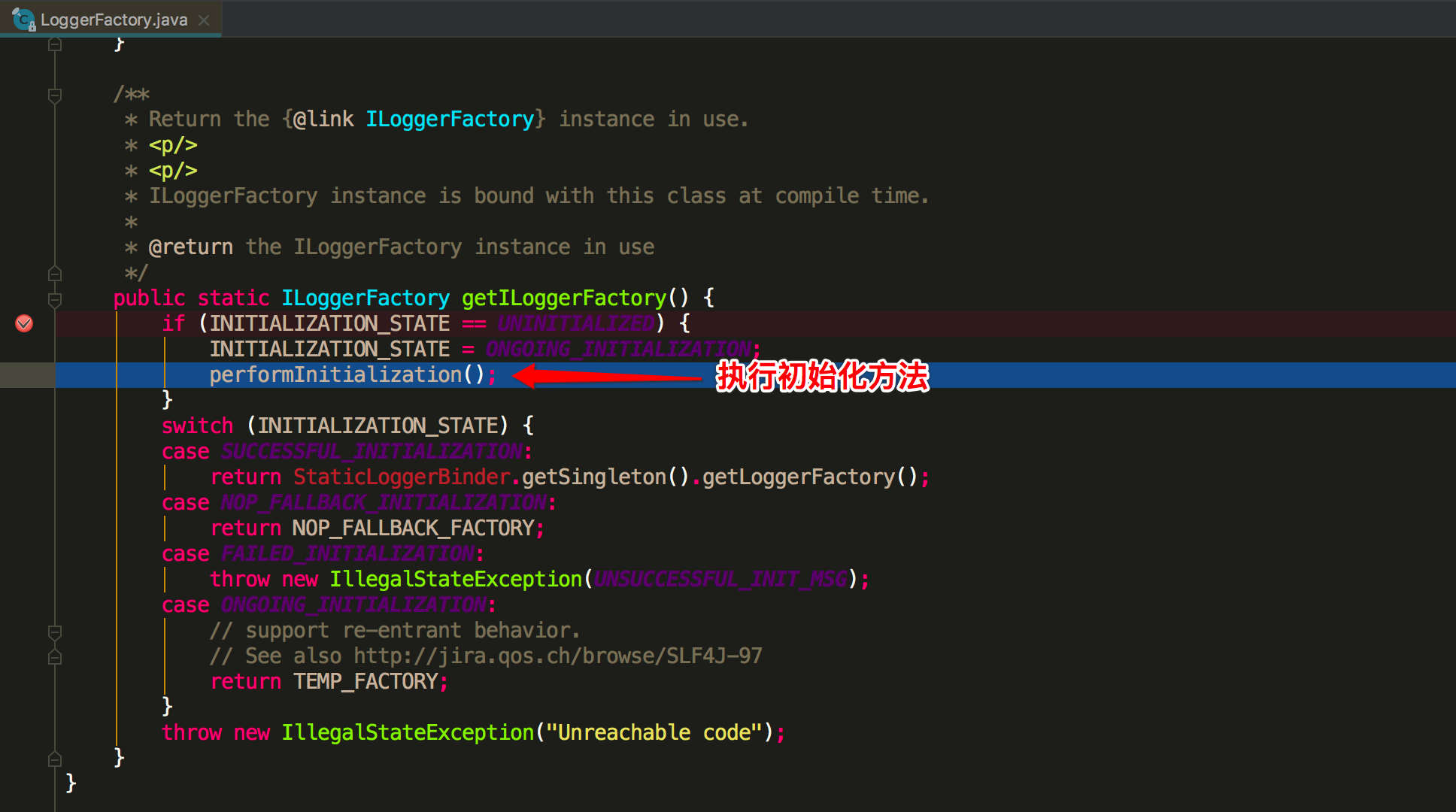
Task: Collapse the ONGOING_INITIALIZATION case fold marker
Action: coord(53,632)
